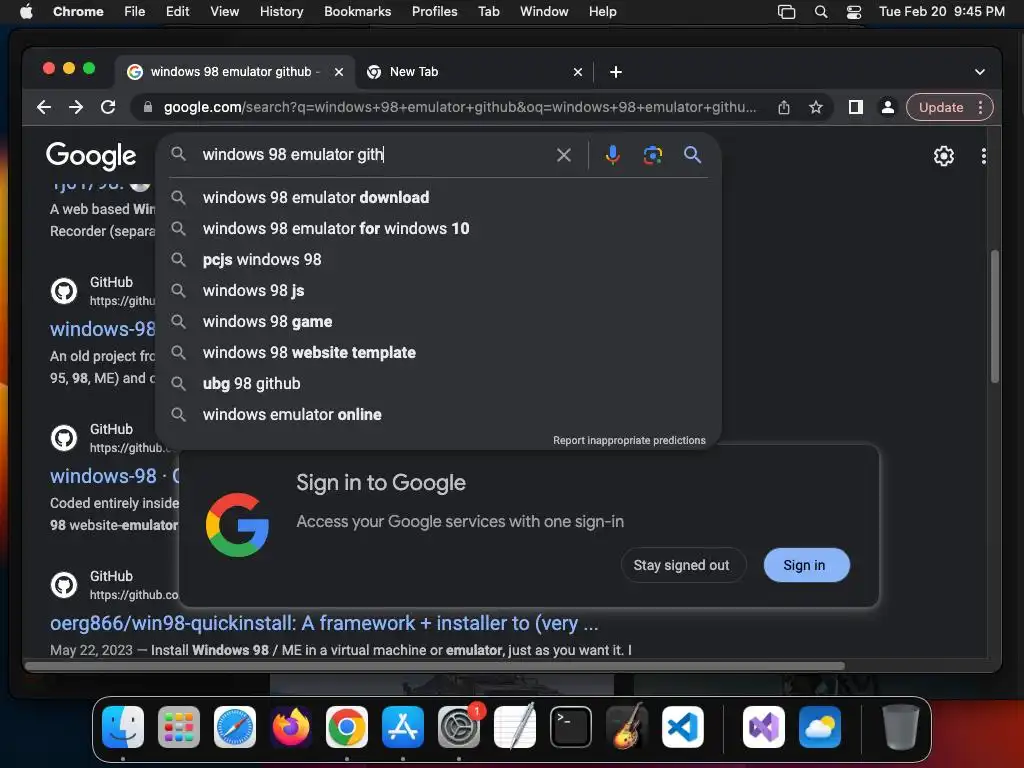Click the menu bar date and time
This screenshot has width=1024, height=768.
click(x=942, y=12)
